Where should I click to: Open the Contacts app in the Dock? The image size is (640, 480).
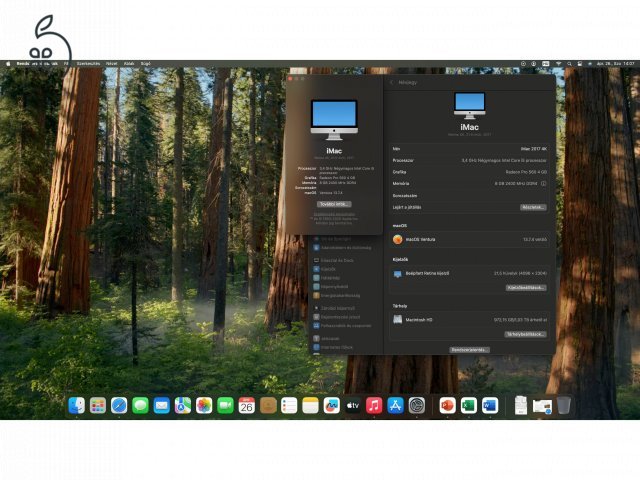(268, 406)
